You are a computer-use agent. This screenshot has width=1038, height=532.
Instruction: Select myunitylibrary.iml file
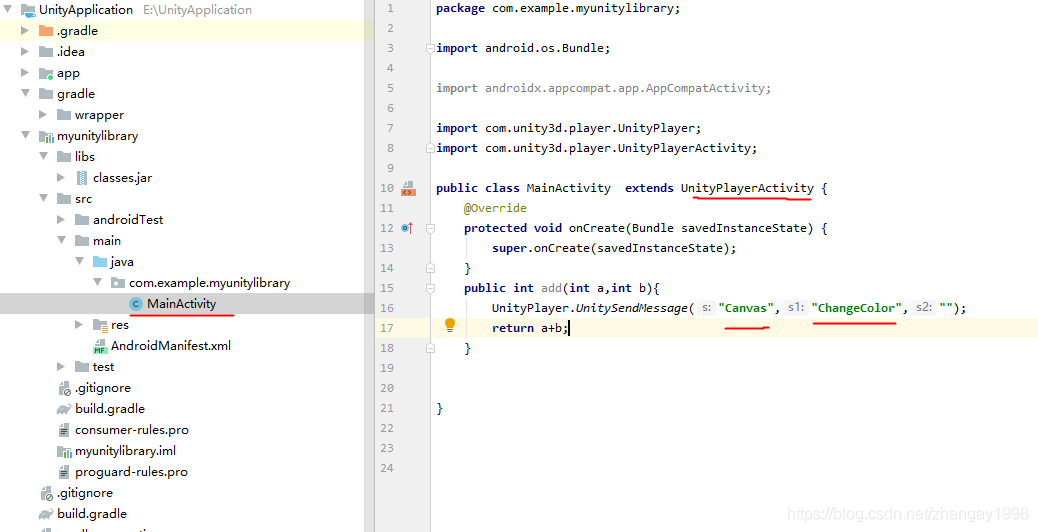click(126, 451)
